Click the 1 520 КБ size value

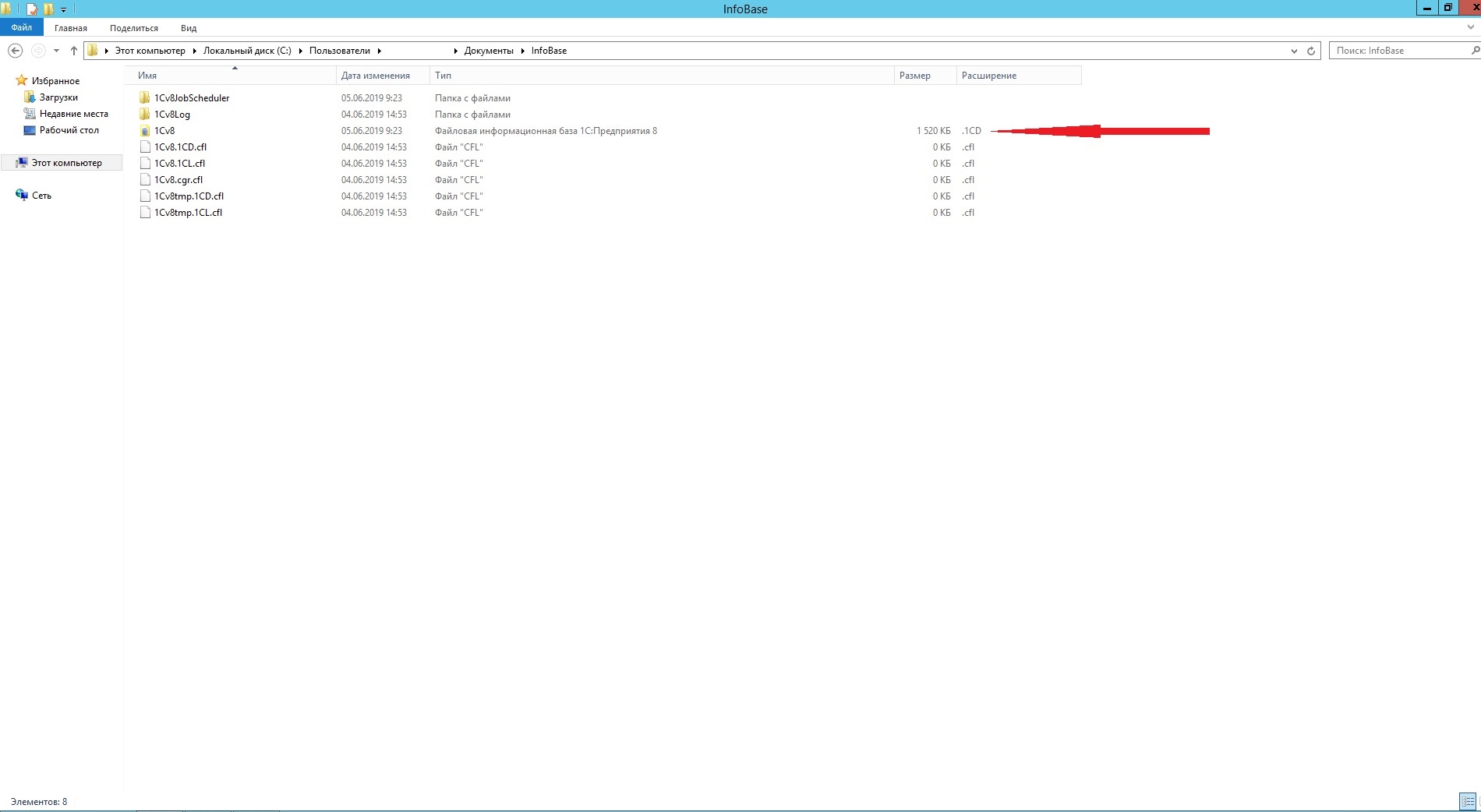point(933,131)
